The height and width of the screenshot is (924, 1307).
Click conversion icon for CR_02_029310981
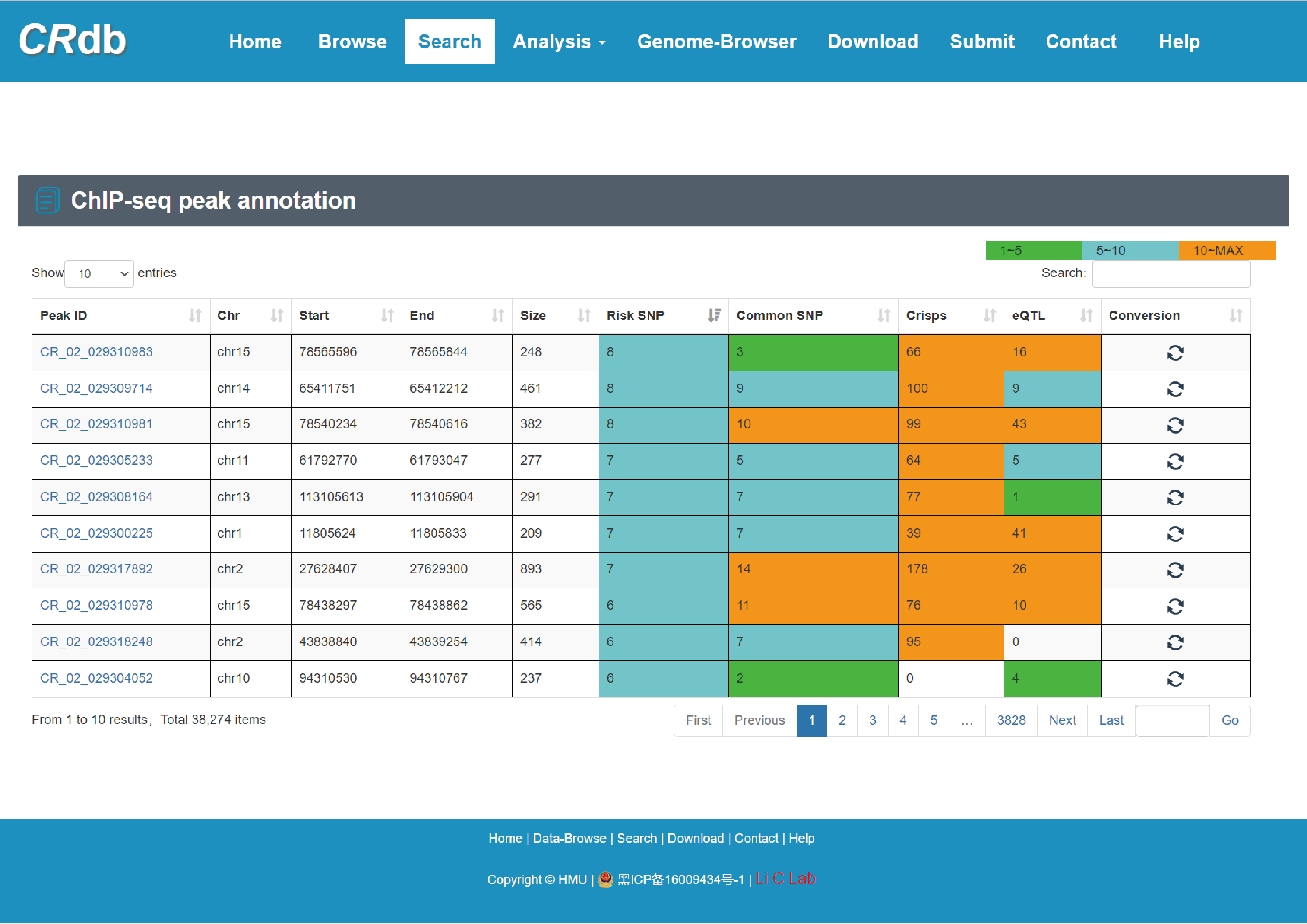(1175, 425)
